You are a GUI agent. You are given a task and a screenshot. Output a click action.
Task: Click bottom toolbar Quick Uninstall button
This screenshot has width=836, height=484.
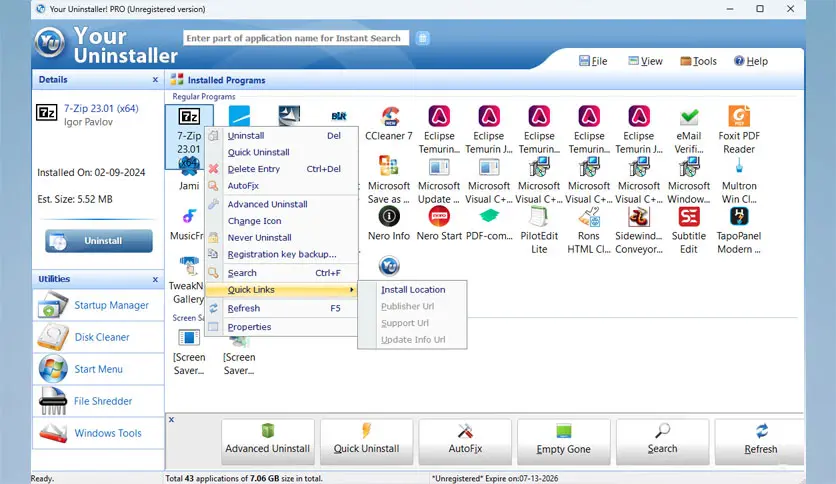[x=366, y=441]
